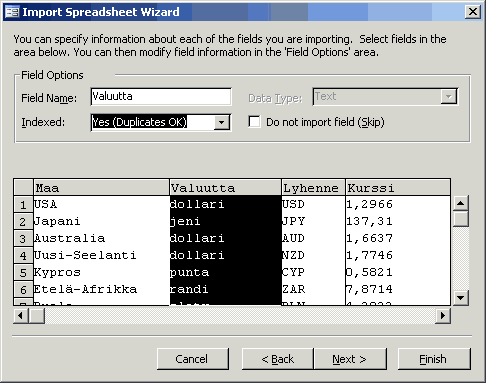Click the 7,8714 rate cell
The height and width of the screenshot is (383, 486).
pos(398,289)
